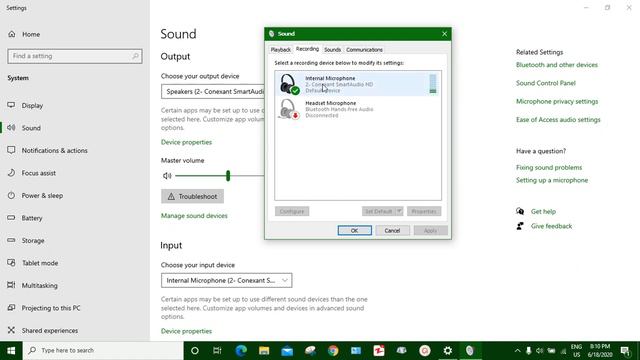Open Settings gear on taskbar
640x360 pixels.
tap(448, 351)
